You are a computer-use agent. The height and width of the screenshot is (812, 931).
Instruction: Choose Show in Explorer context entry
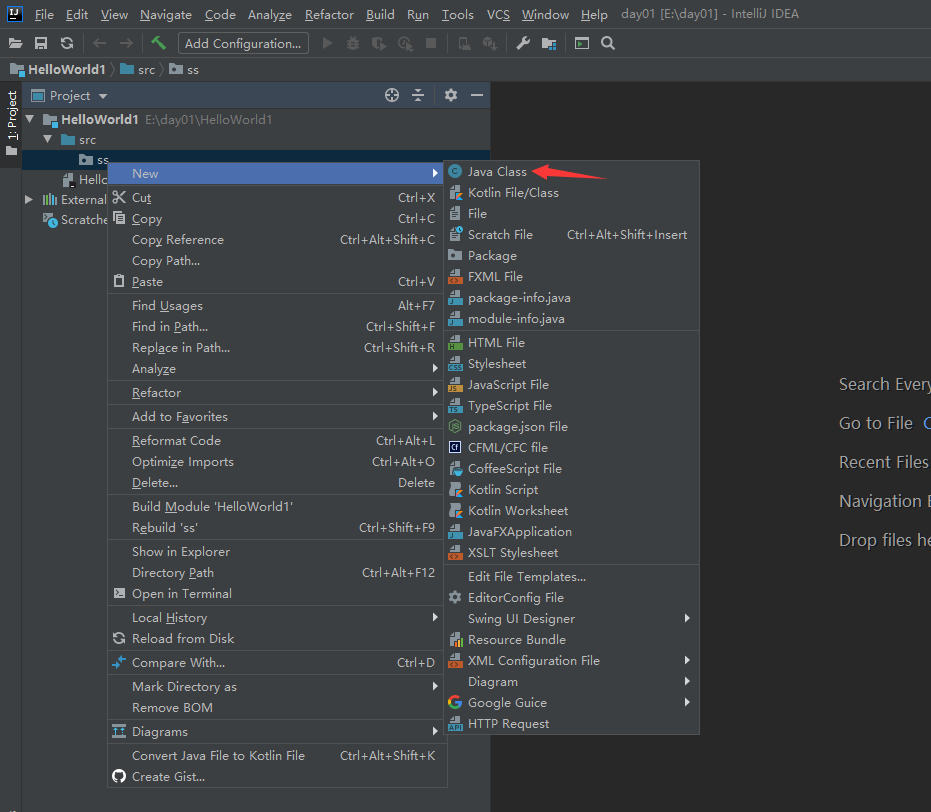[x=276, y=552]
